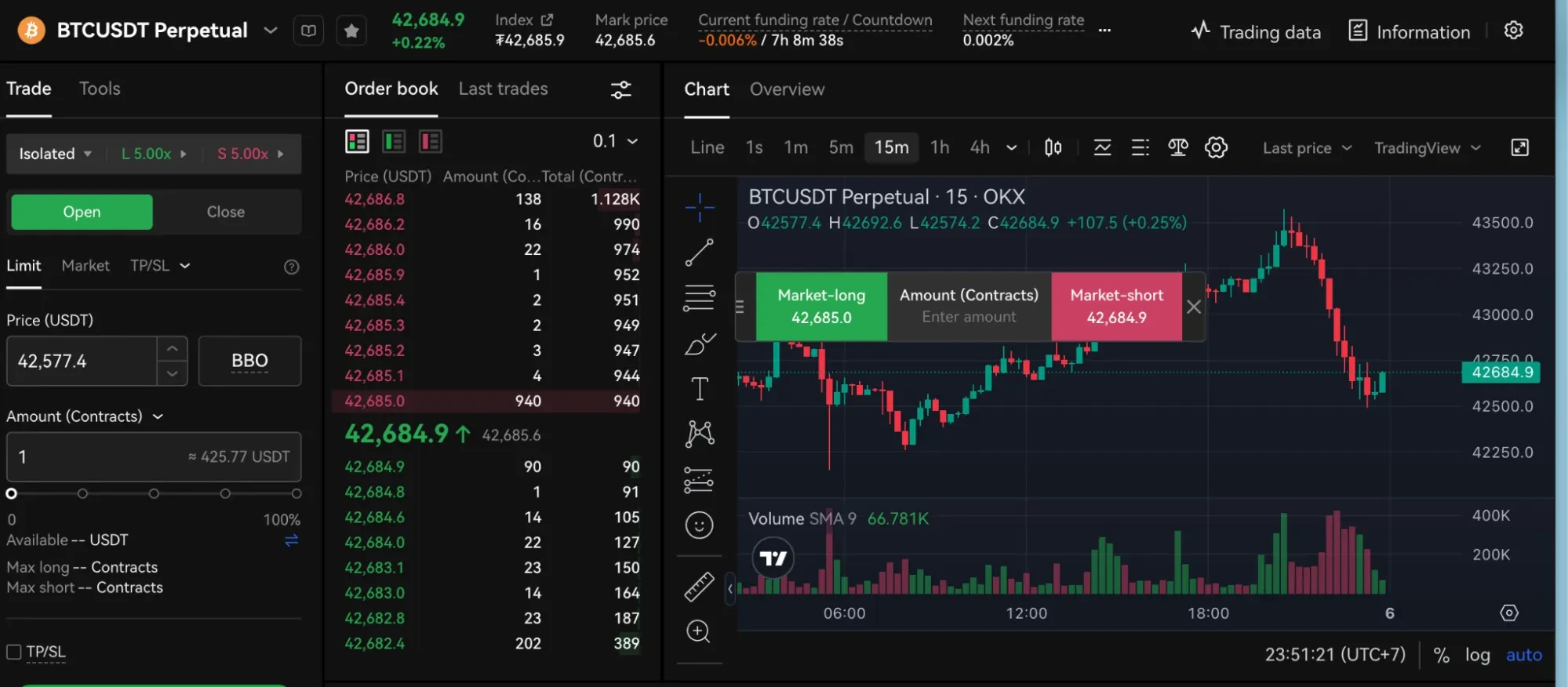The height and width of the screenshot is (687, 1568).
Task: Expand the Last price dropdown
Action: click(1307, 148)
